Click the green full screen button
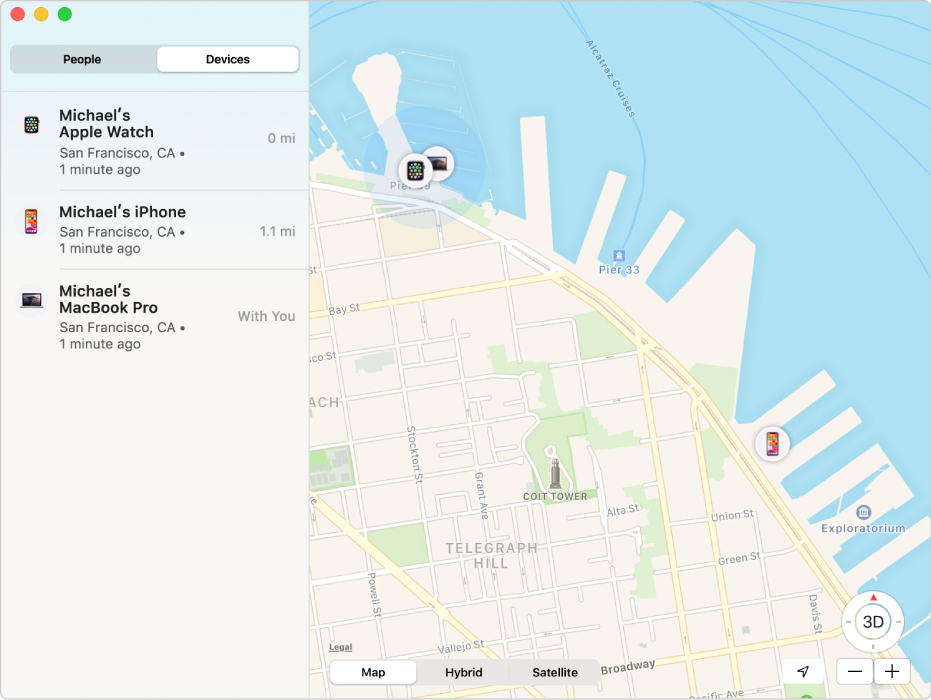The image size is (931, 700). click(x=65, y=14)
